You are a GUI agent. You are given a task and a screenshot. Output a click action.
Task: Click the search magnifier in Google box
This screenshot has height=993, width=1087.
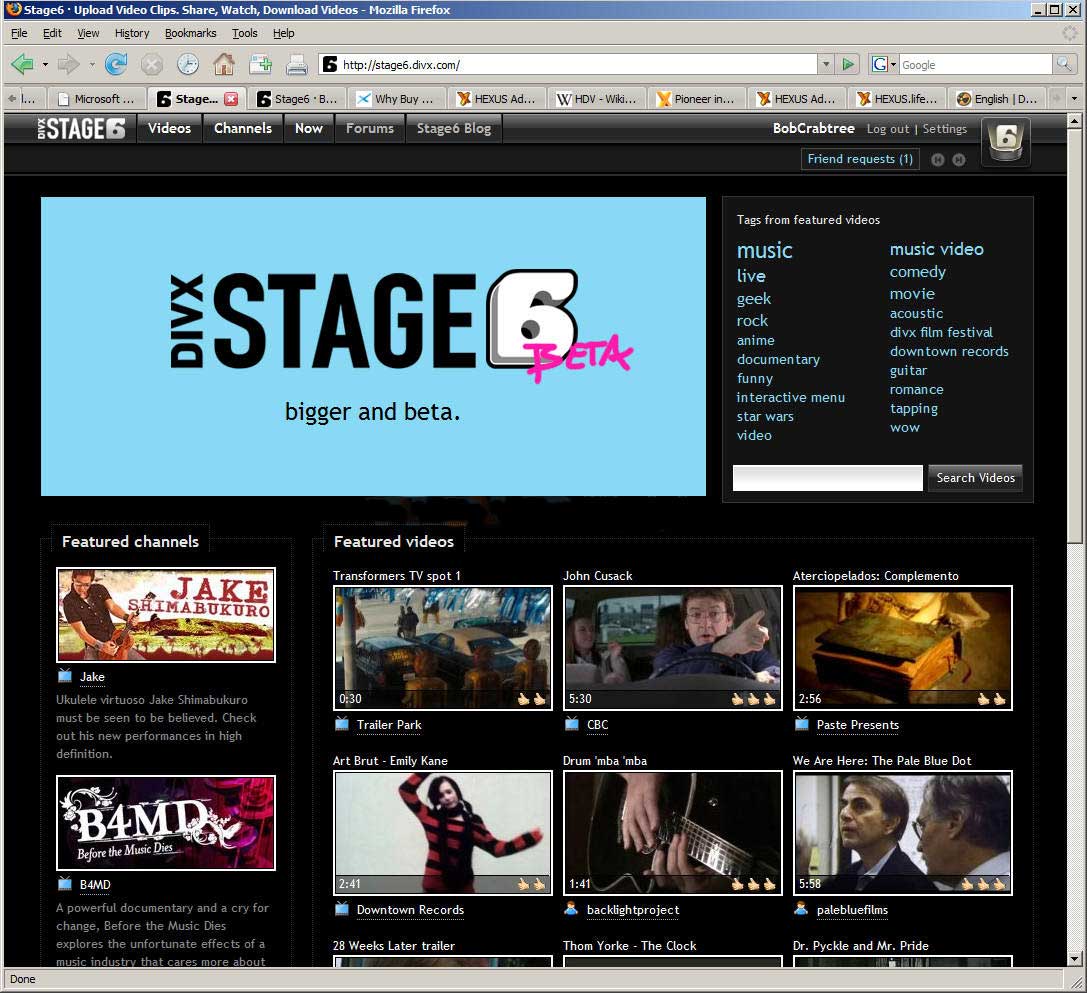click(1064, 64)
